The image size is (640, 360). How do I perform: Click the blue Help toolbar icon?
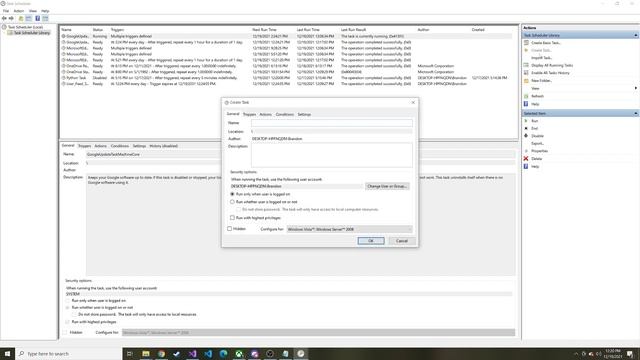pyautogui.click(x=38, y=18)
